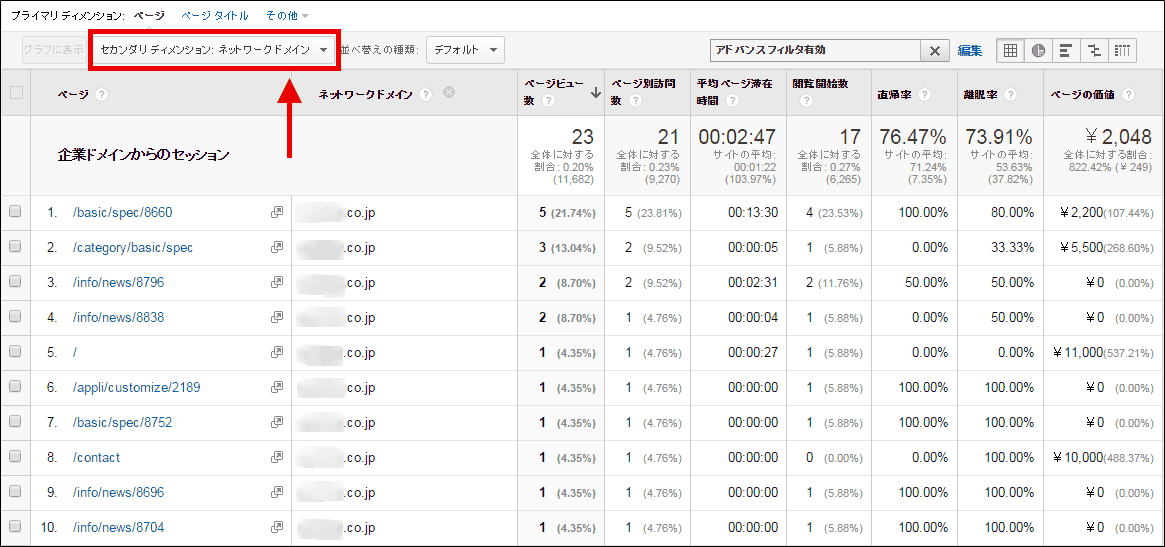Image resolution: width=1165 pixels, height=547 pixels.
Task: Select ページ タイトル primary dimension
Action: [215, 16]
